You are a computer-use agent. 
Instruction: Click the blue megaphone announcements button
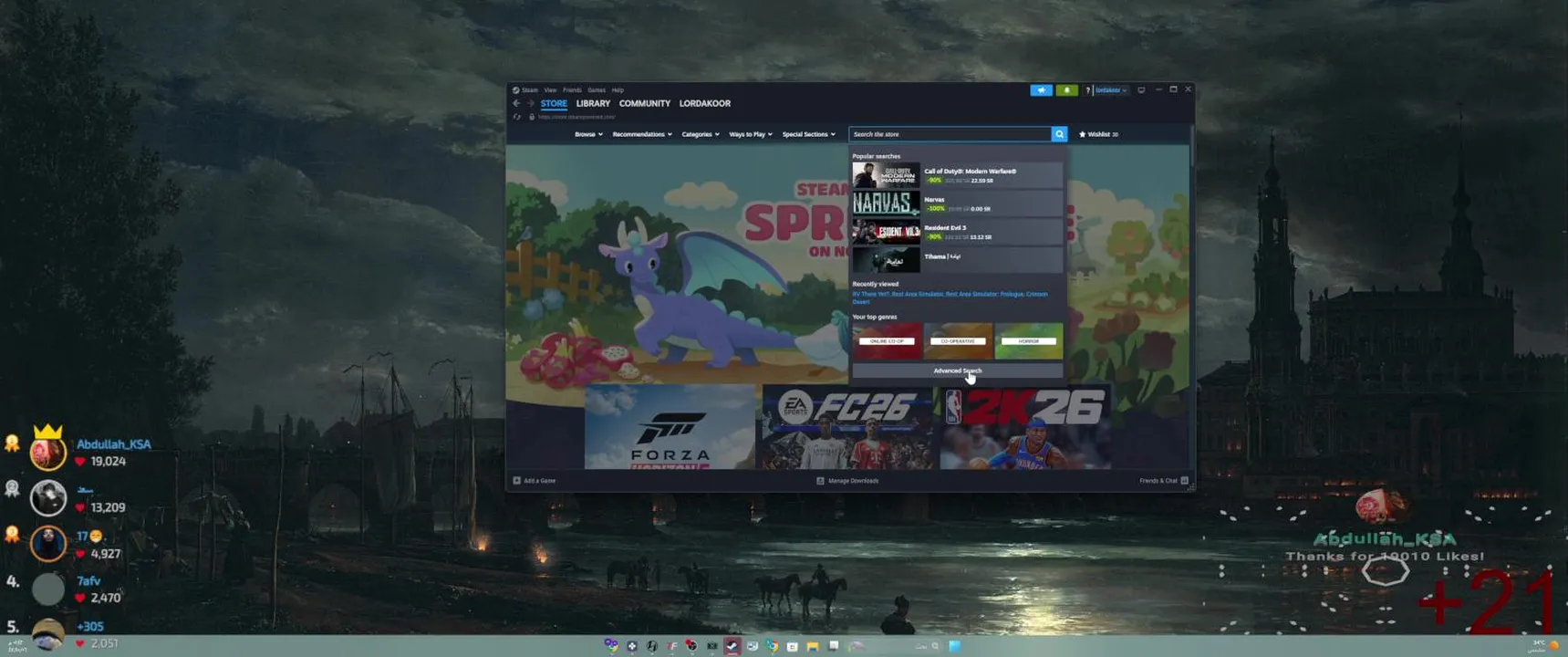1041,90
